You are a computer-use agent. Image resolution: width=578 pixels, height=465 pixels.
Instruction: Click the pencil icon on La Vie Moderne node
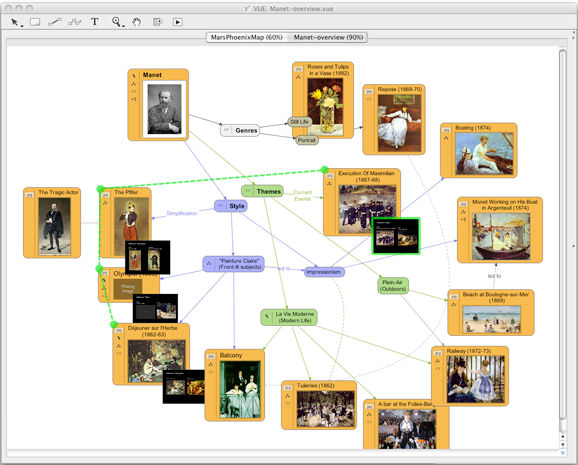(267, 317)
